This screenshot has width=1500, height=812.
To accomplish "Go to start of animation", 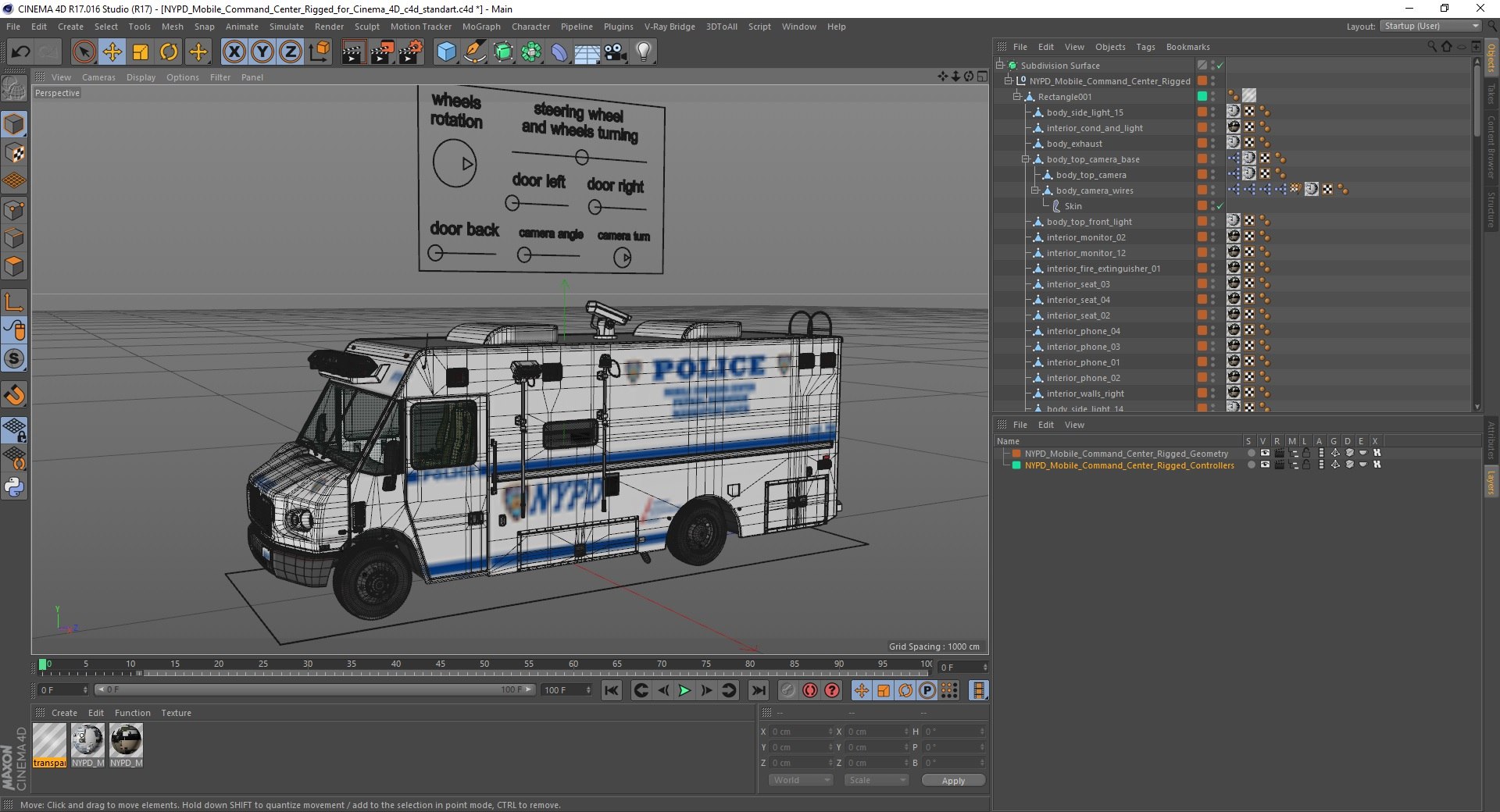I will 612,690.
